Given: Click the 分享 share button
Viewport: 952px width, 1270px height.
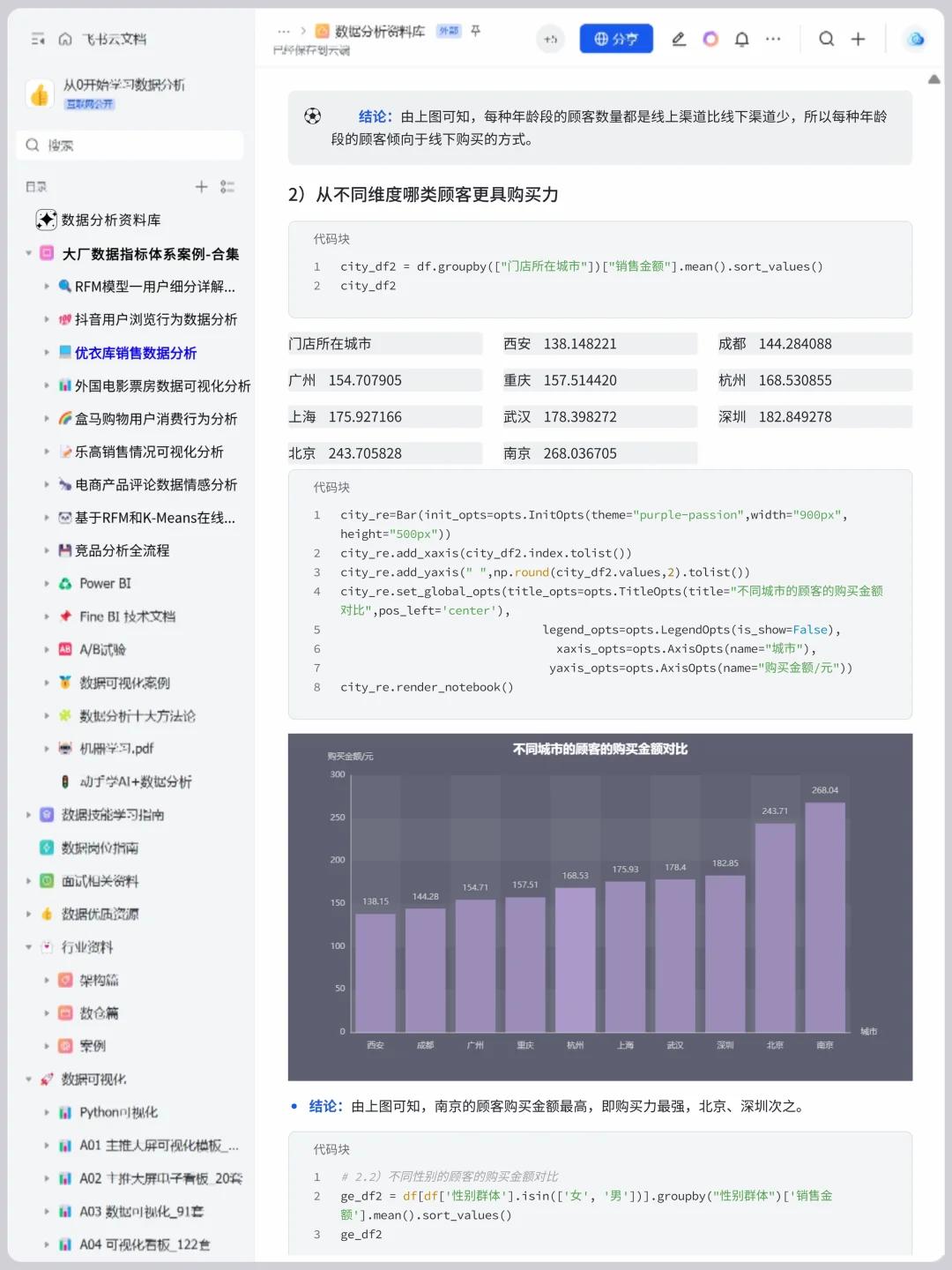Looking at the screenshot, I should point(616,39).
